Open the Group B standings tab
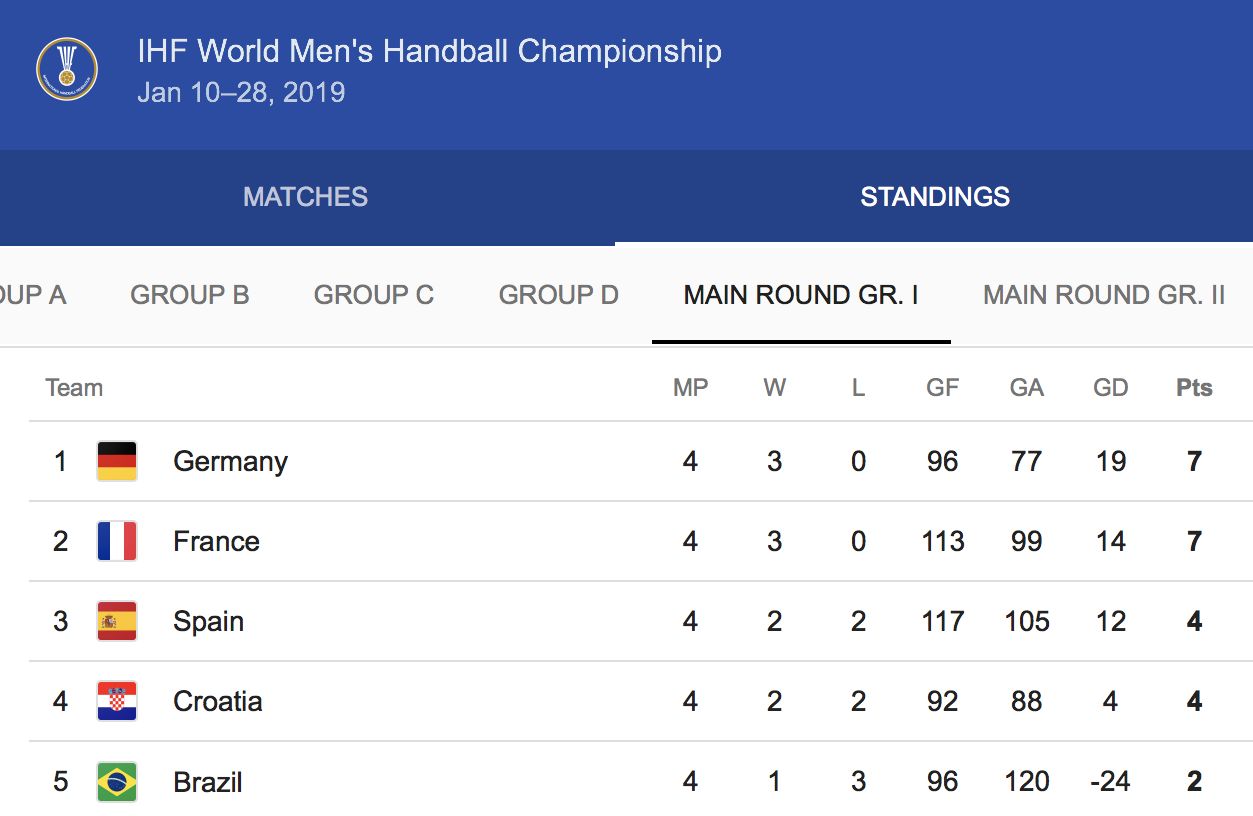 tap(190, 295)
